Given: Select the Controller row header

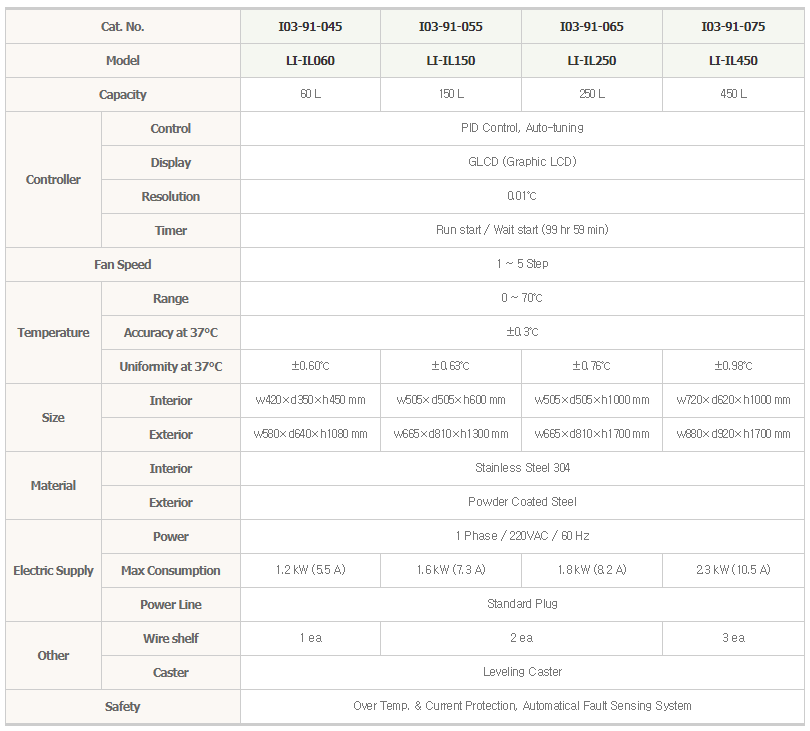Looking at the screenshot, I should (x=53, y=179).
